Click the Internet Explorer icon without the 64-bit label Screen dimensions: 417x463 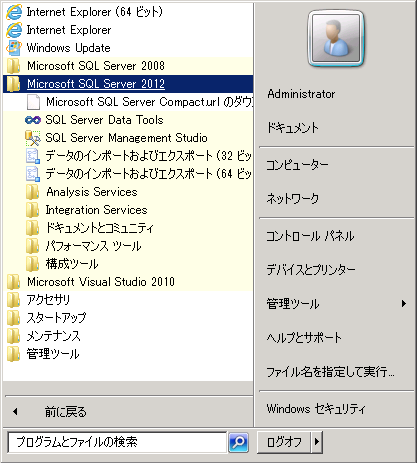14,30
